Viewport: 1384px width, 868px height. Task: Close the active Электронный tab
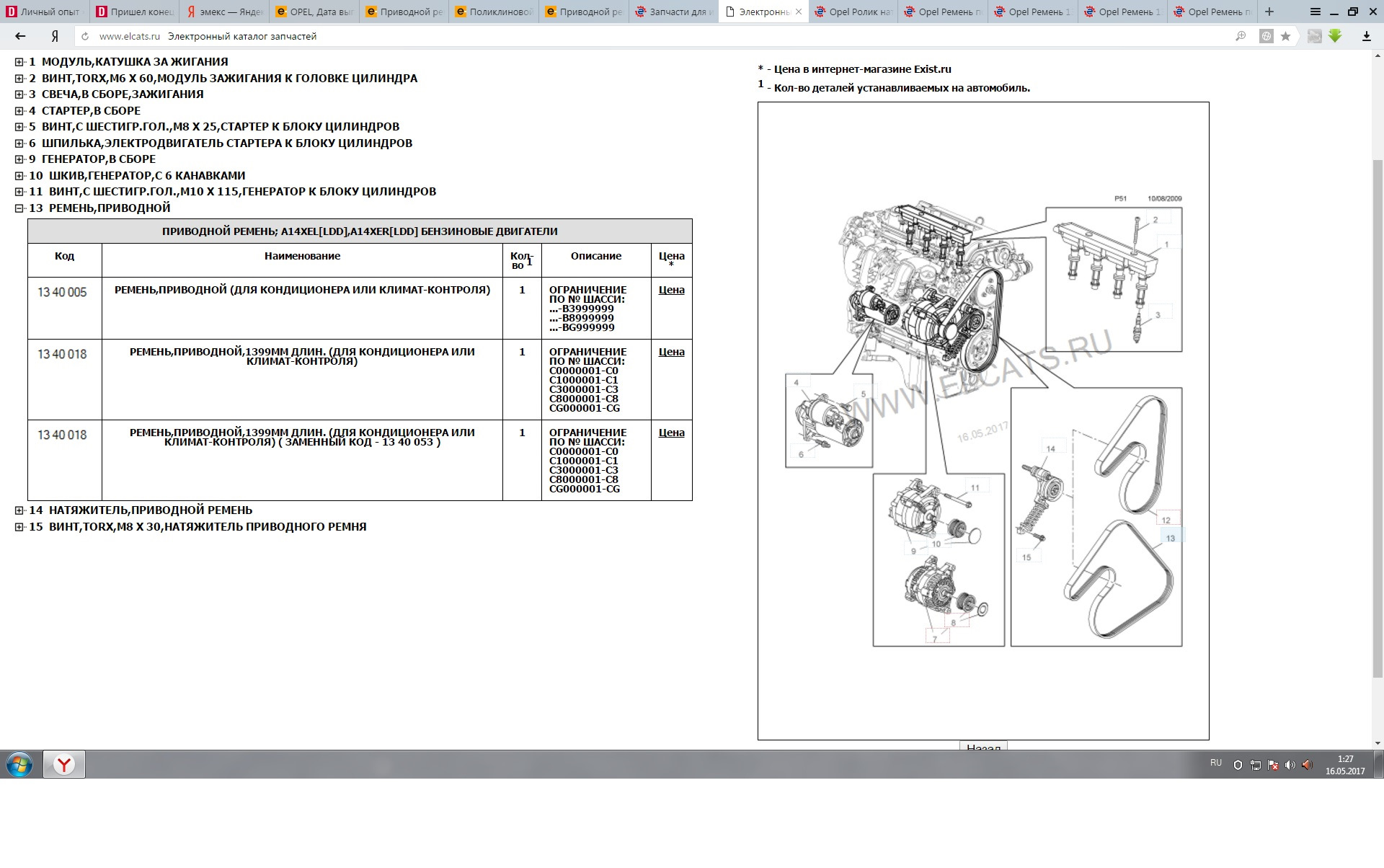(798, 12)
